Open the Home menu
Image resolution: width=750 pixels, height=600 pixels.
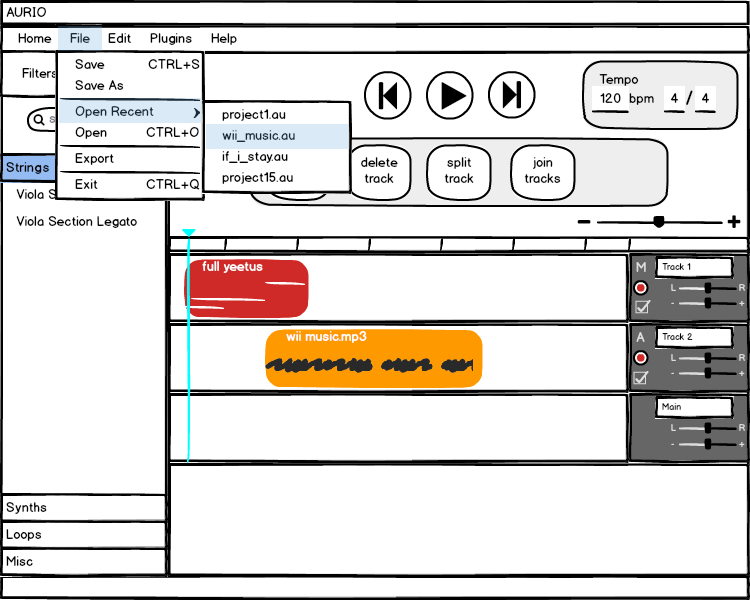click(x=34, y=38)
